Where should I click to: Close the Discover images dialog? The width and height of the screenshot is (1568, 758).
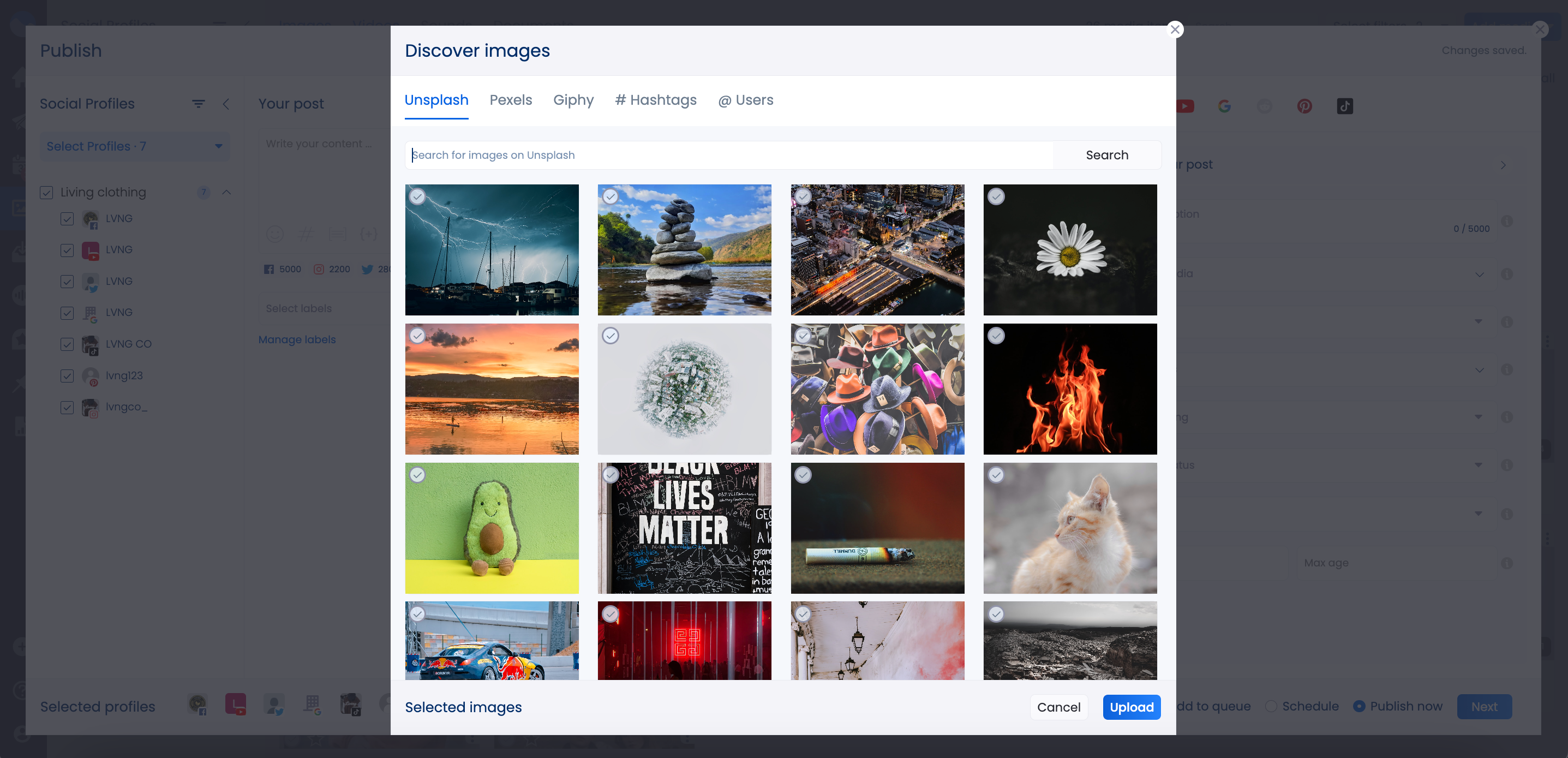click(x=1175, y=29)
